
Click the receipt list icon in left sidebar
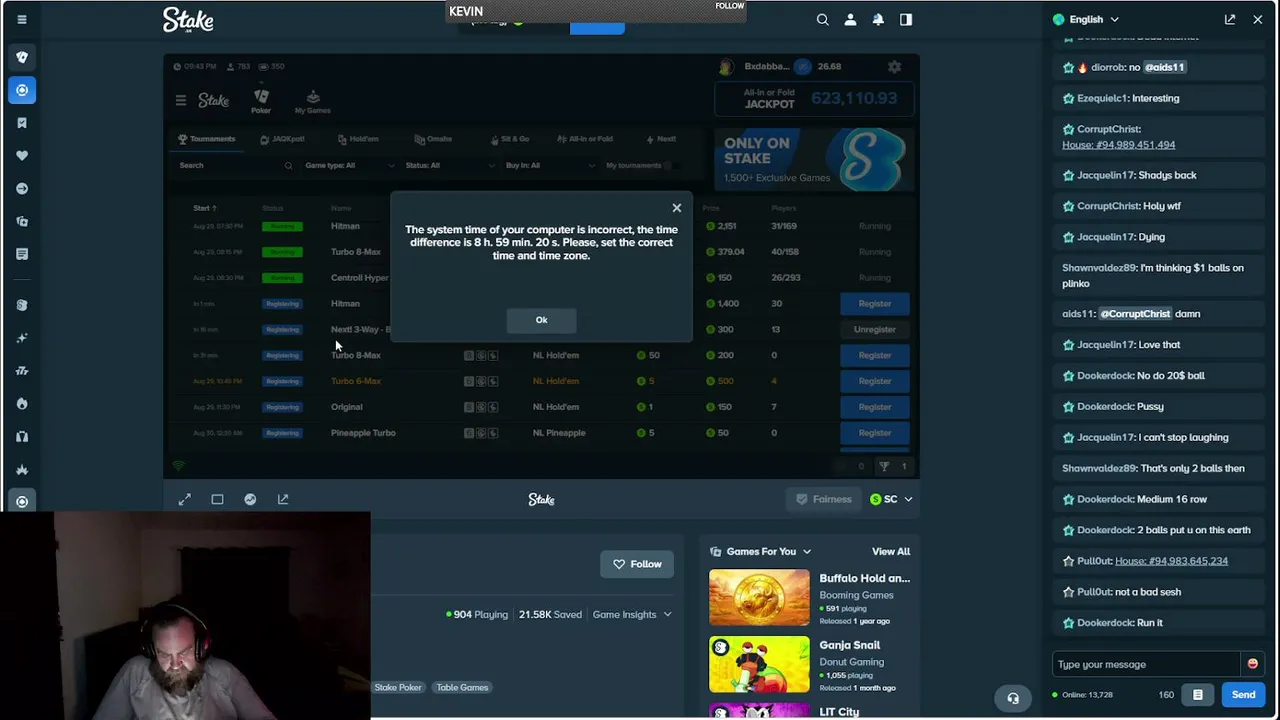coord(22,254)
